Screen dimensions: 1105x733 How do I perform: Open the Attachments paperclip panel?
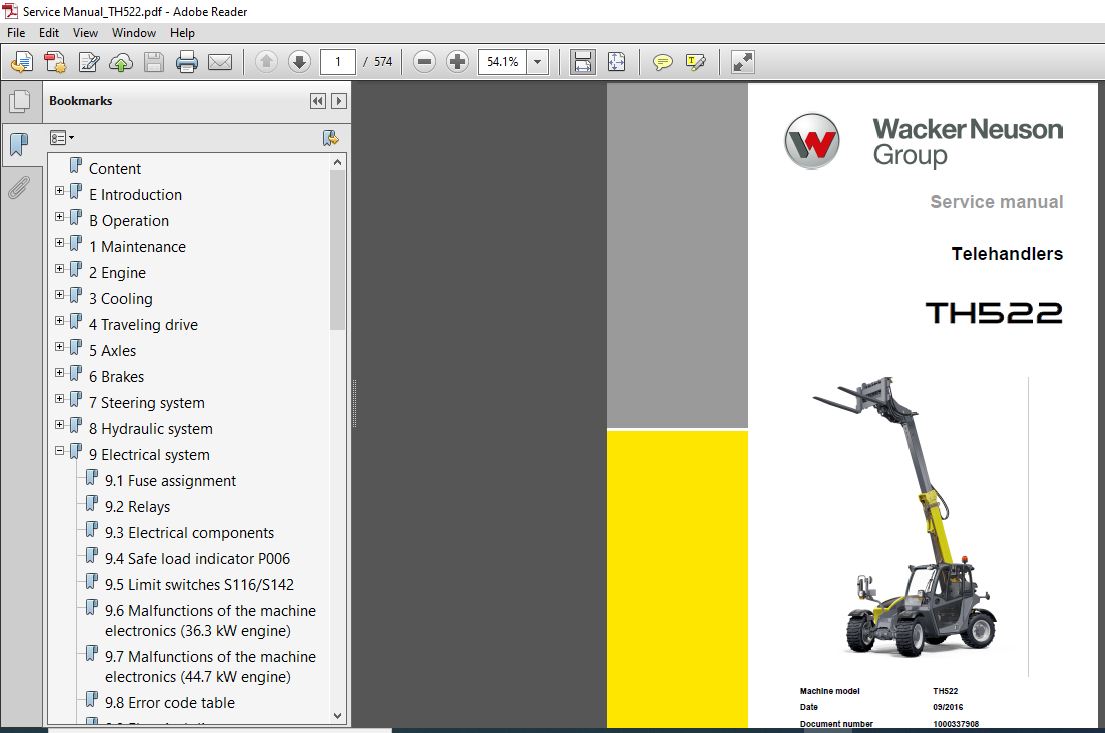point(20,187)
